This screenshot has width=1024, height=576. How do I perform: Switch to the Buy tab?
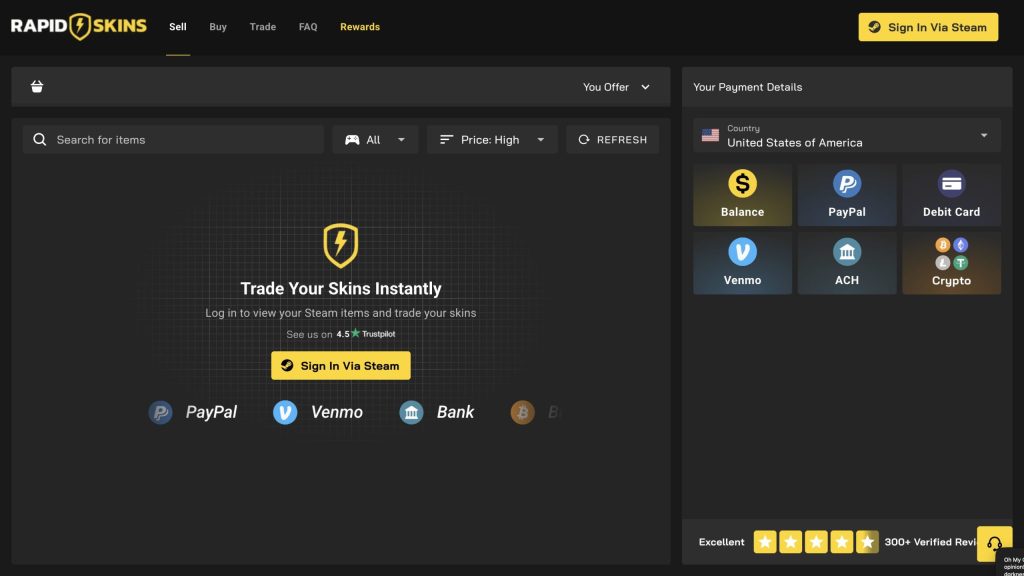tap(218, 27)
